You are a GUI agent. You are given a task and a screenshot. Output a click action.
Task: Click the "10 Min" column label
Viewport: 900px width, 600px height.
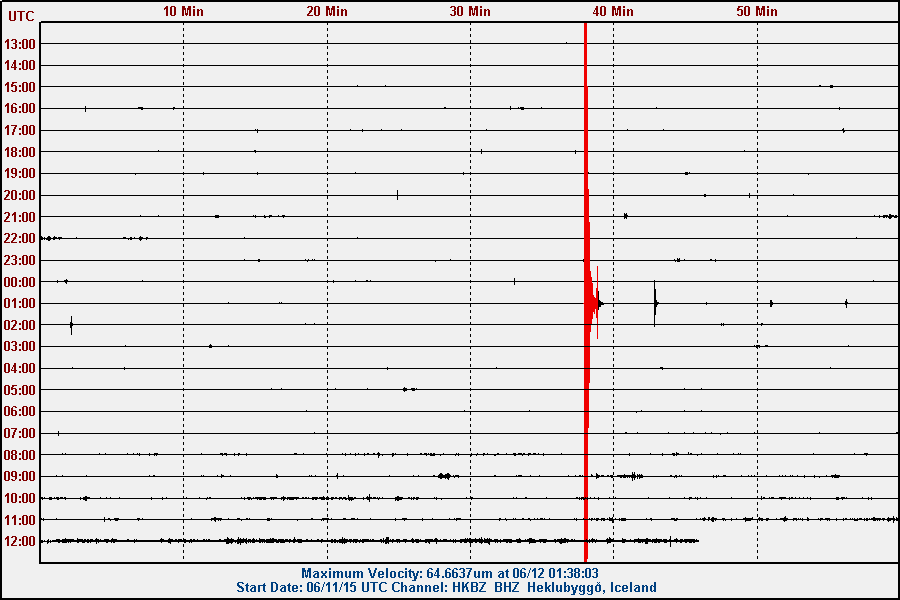(x=183, y=11)
